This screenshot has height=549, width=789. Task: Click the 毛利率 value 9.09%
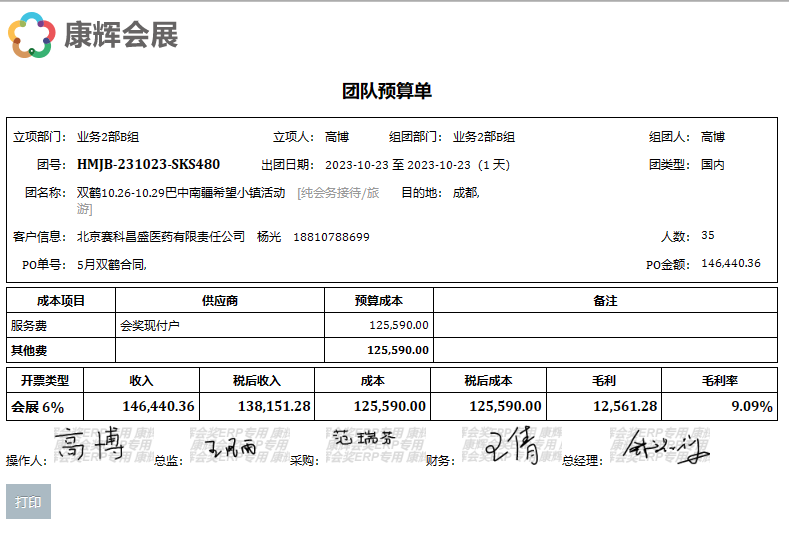point(751,406)
